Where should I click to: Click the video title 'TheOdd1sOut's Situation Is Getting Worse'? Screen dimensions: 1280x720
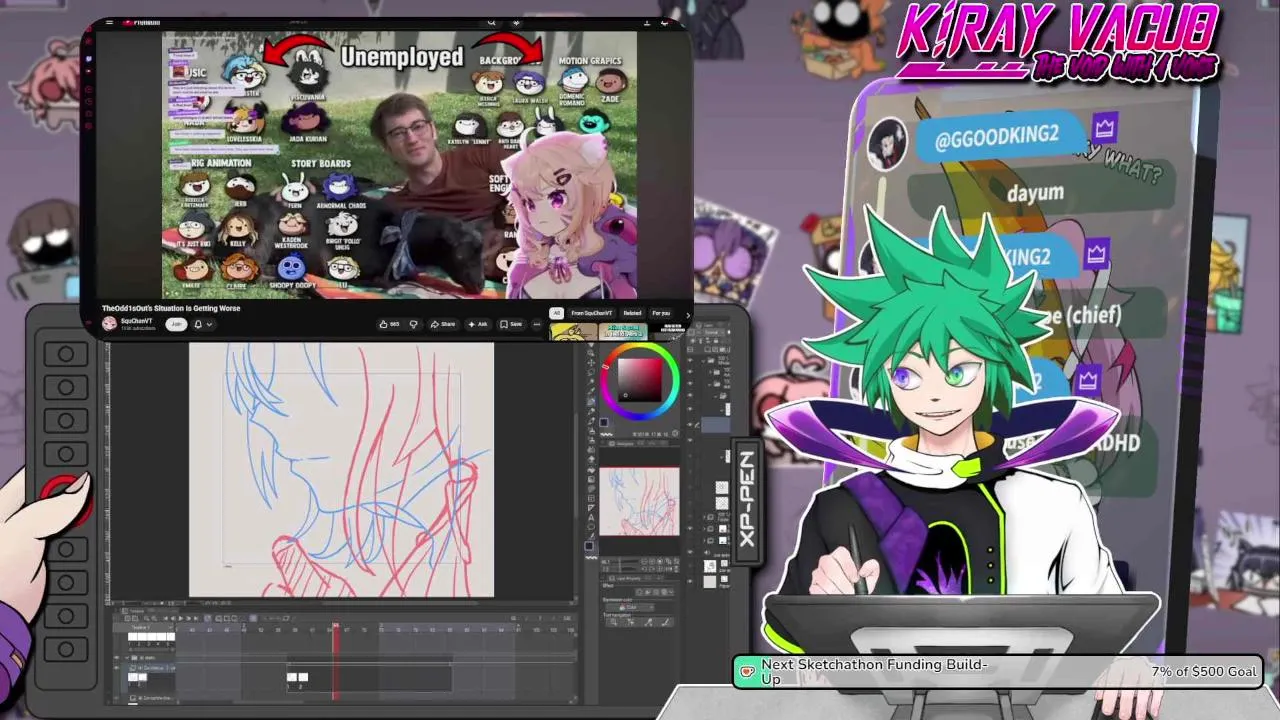point(171,308)
